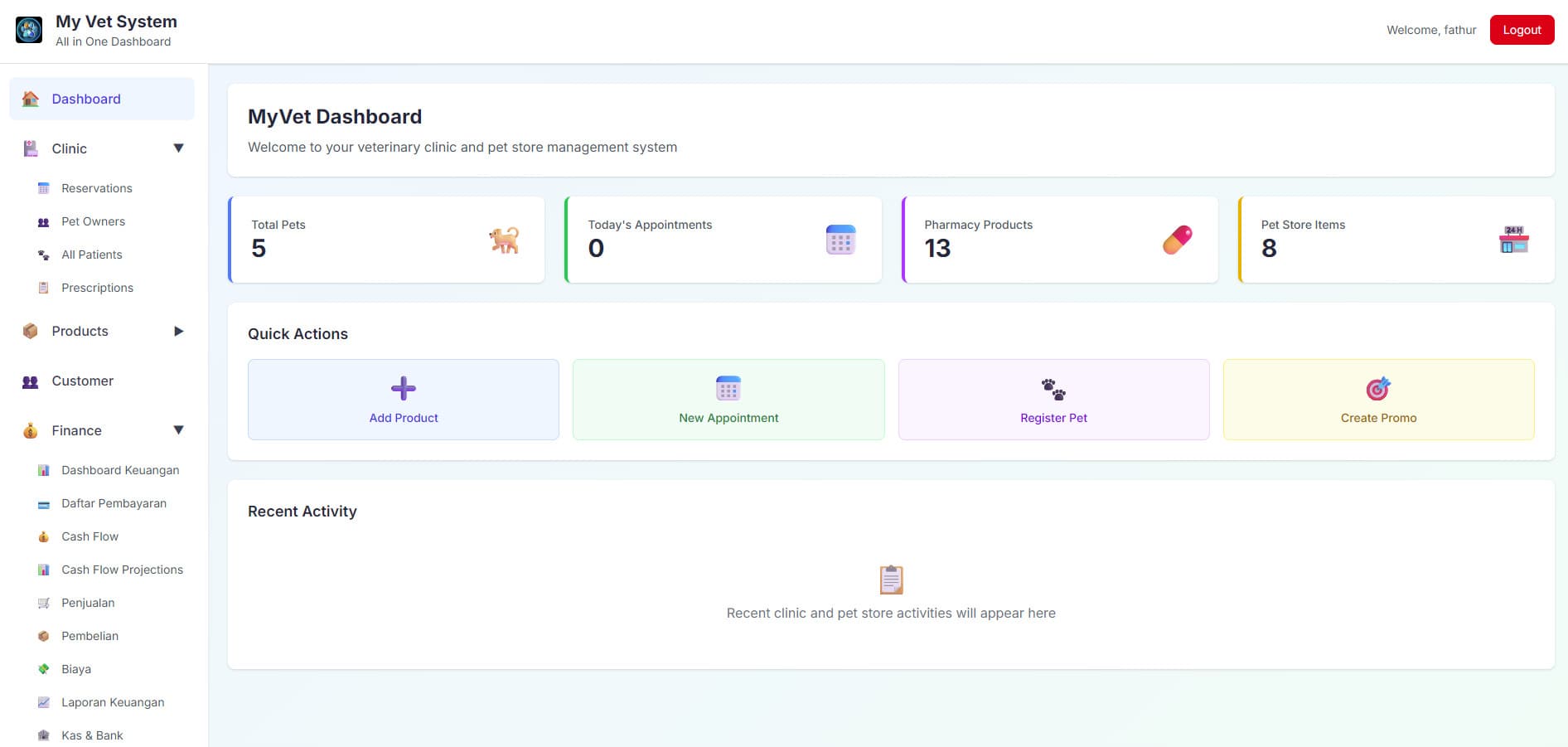Viewport: 1568px width, 747px height.
Task: Click the red Logout button
Action: click(1522, 30)
